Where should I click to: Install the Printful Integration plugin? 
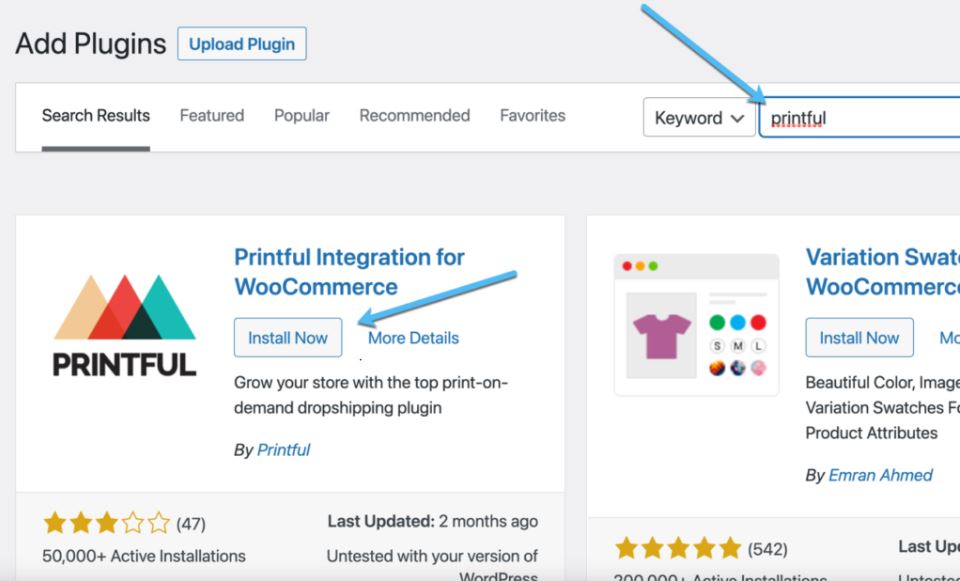288,338
